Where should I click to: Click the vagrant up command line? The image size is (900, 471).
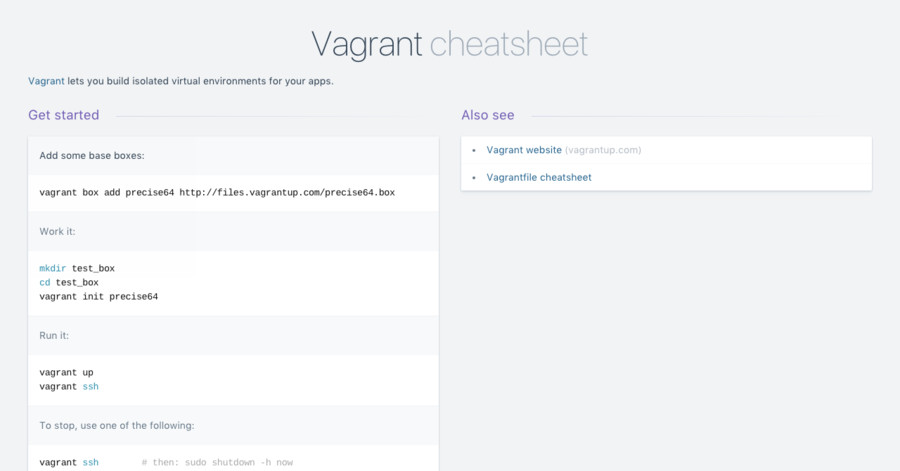[x=66, y=372]
